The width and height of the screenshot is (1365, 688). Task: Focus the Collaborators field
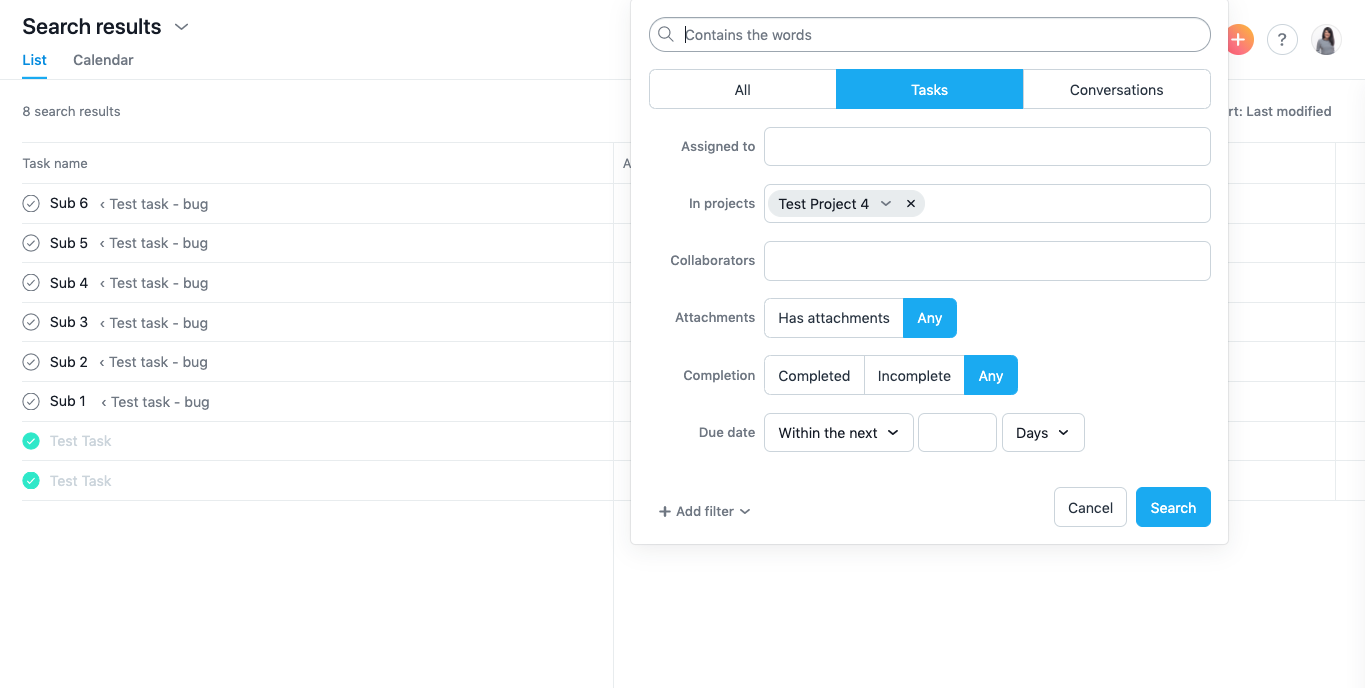pos(987,261)
